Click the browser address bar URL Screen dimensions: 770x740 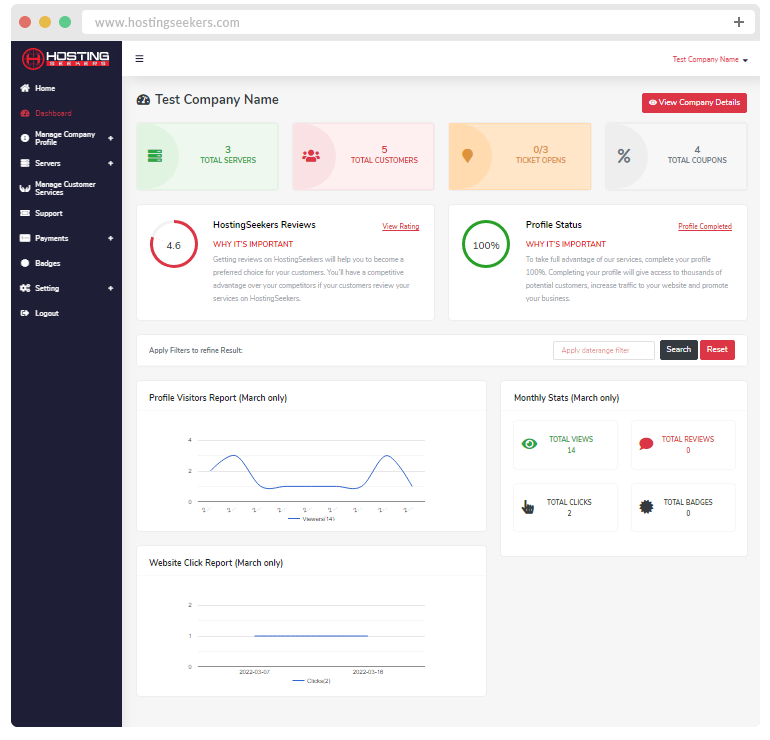point(167,23)
